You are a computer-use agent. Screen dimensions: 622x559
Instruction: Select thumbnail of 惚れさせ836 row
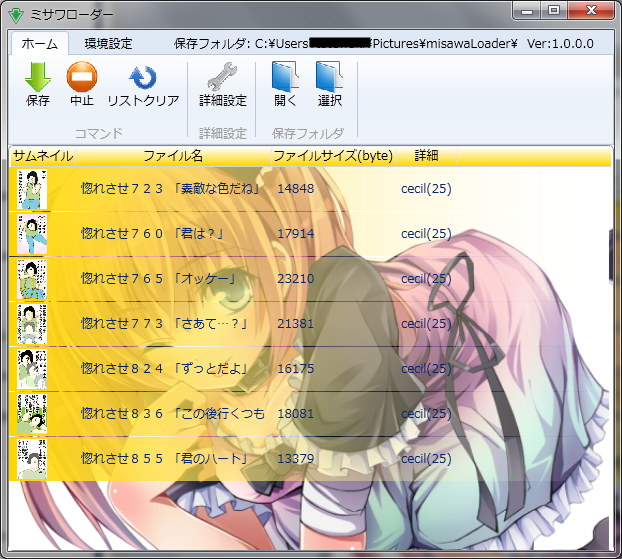click(32, 414)
